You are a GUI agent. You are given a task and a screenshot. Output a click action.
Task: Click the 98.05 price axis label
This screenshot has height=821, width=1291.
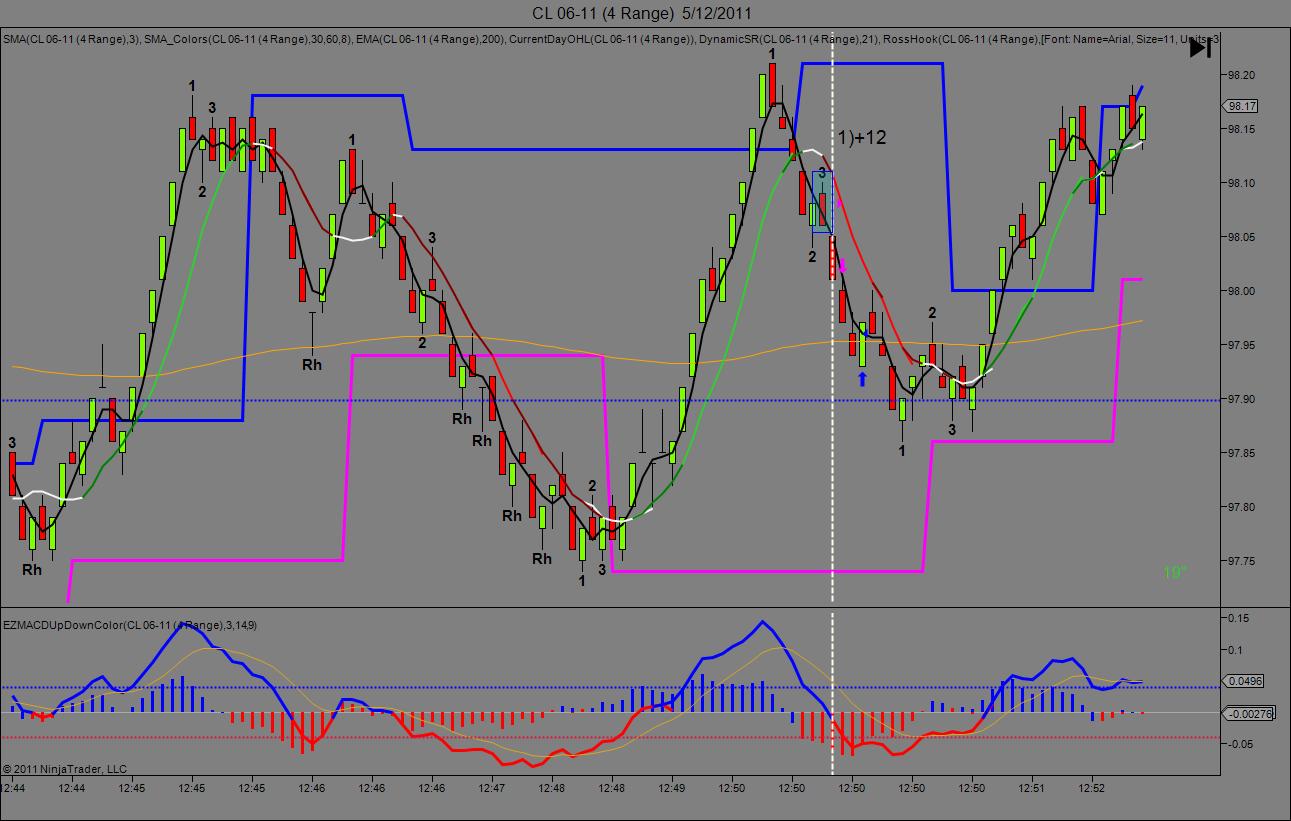click(x=1241, y=237)
